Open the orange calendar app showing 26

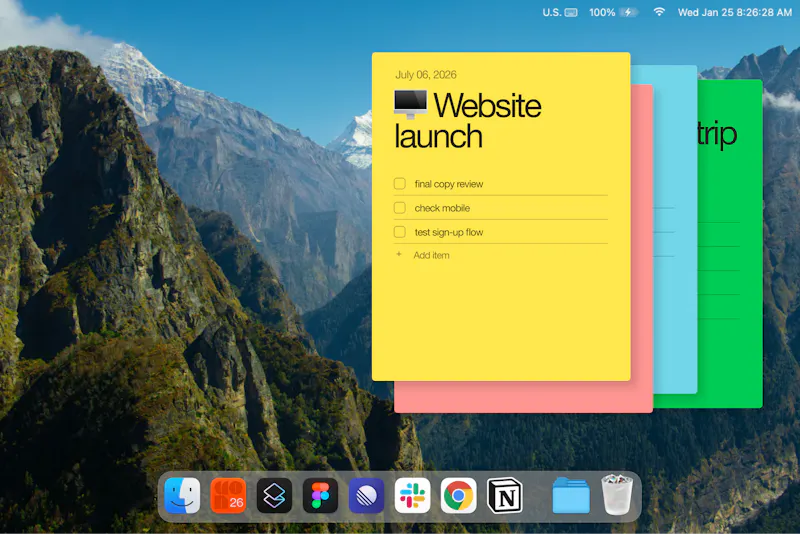228,495
